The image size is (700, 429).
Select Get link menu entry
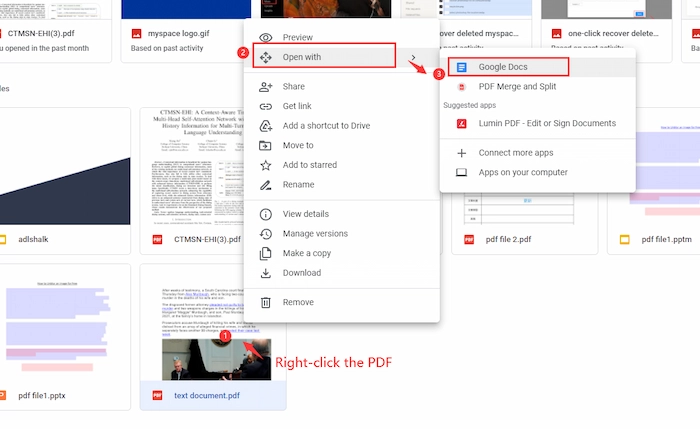pos(342,106)
